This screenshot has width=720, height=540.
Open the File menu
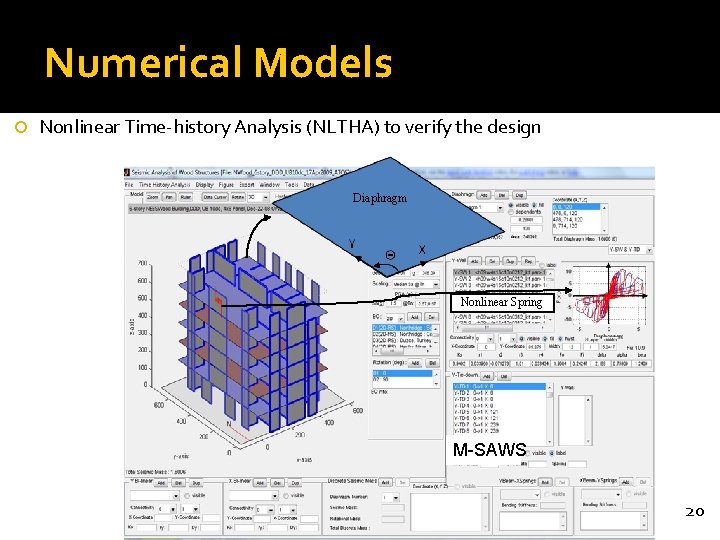click(x=129, y=185)
